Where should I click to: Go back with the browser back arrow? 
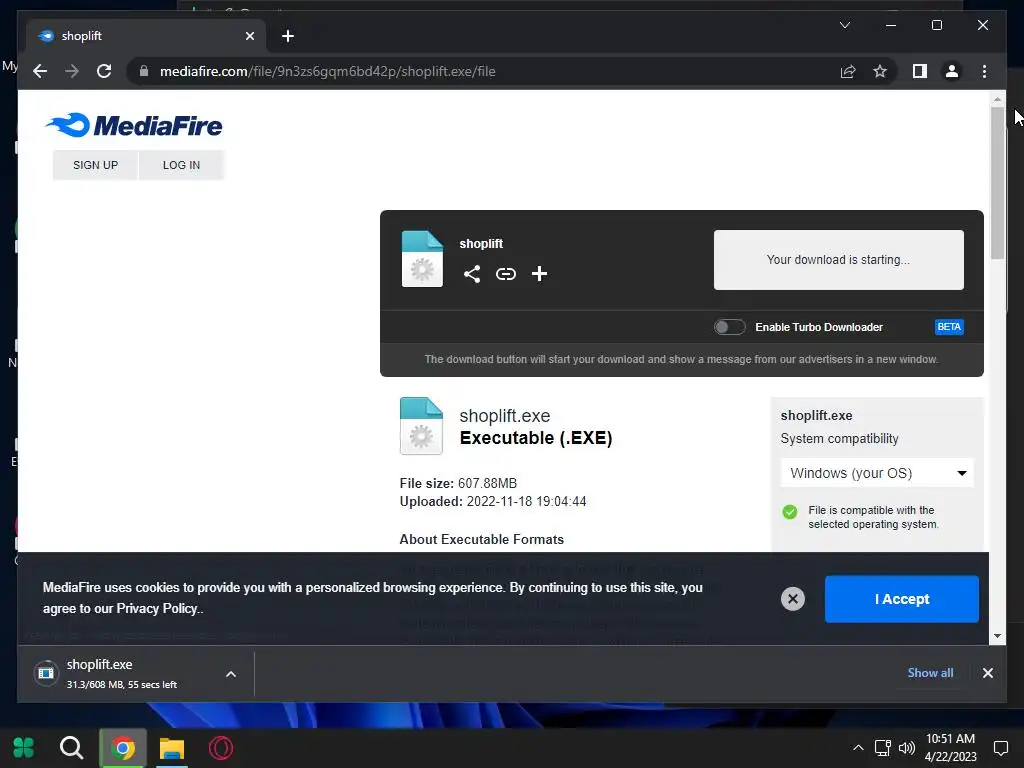point(40,71)
